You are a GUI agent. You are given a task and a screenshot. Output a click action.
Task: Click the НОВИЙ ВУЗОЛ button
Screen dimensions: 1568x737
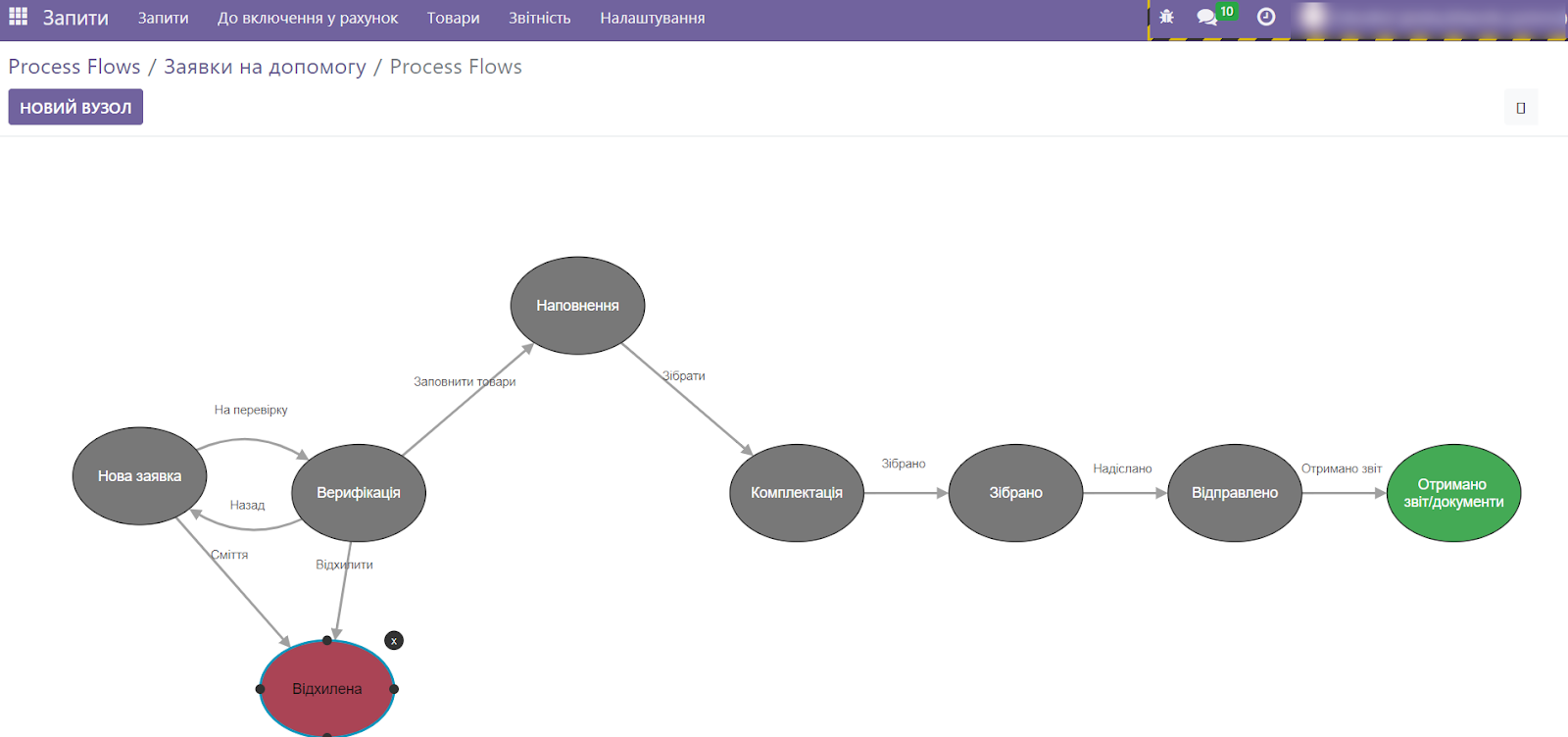(x=75, y=107)
